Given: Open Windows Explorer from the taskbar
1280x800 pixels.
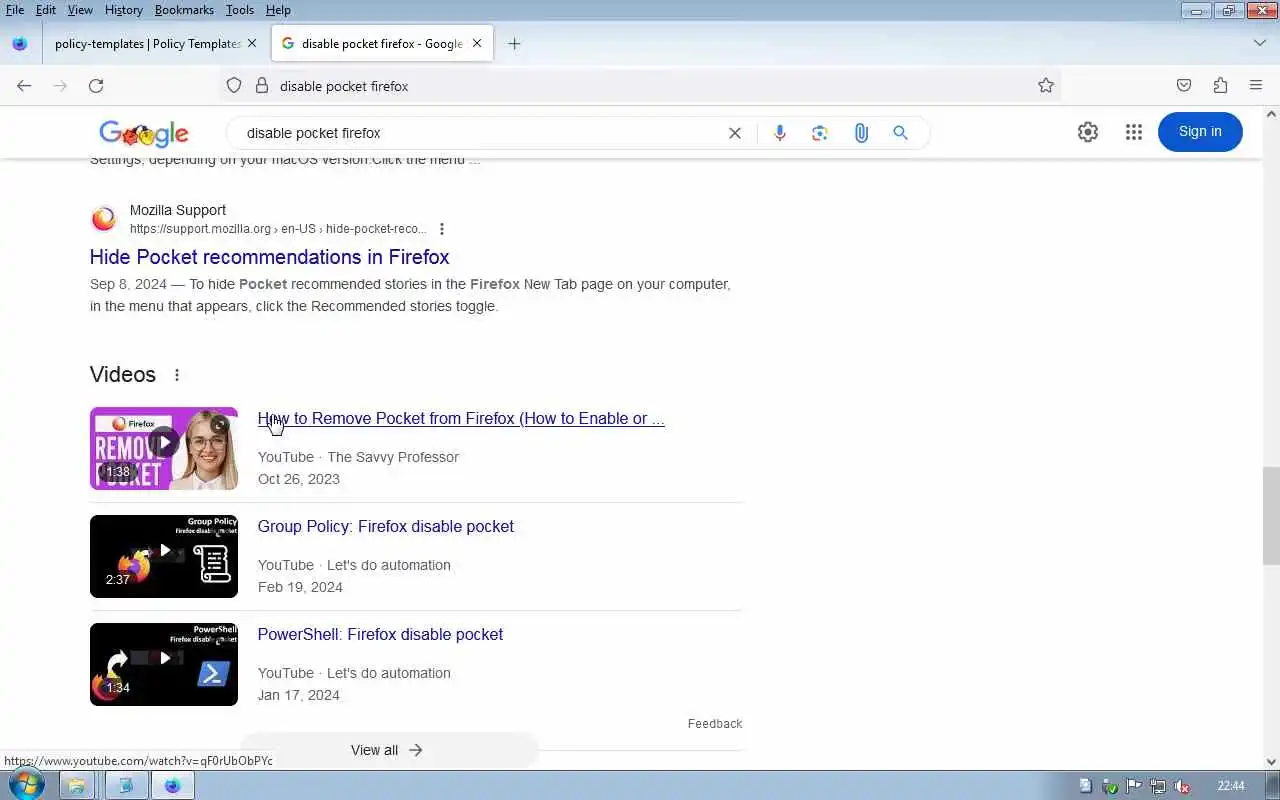Looking at the screenshot, I should [77, 786].
